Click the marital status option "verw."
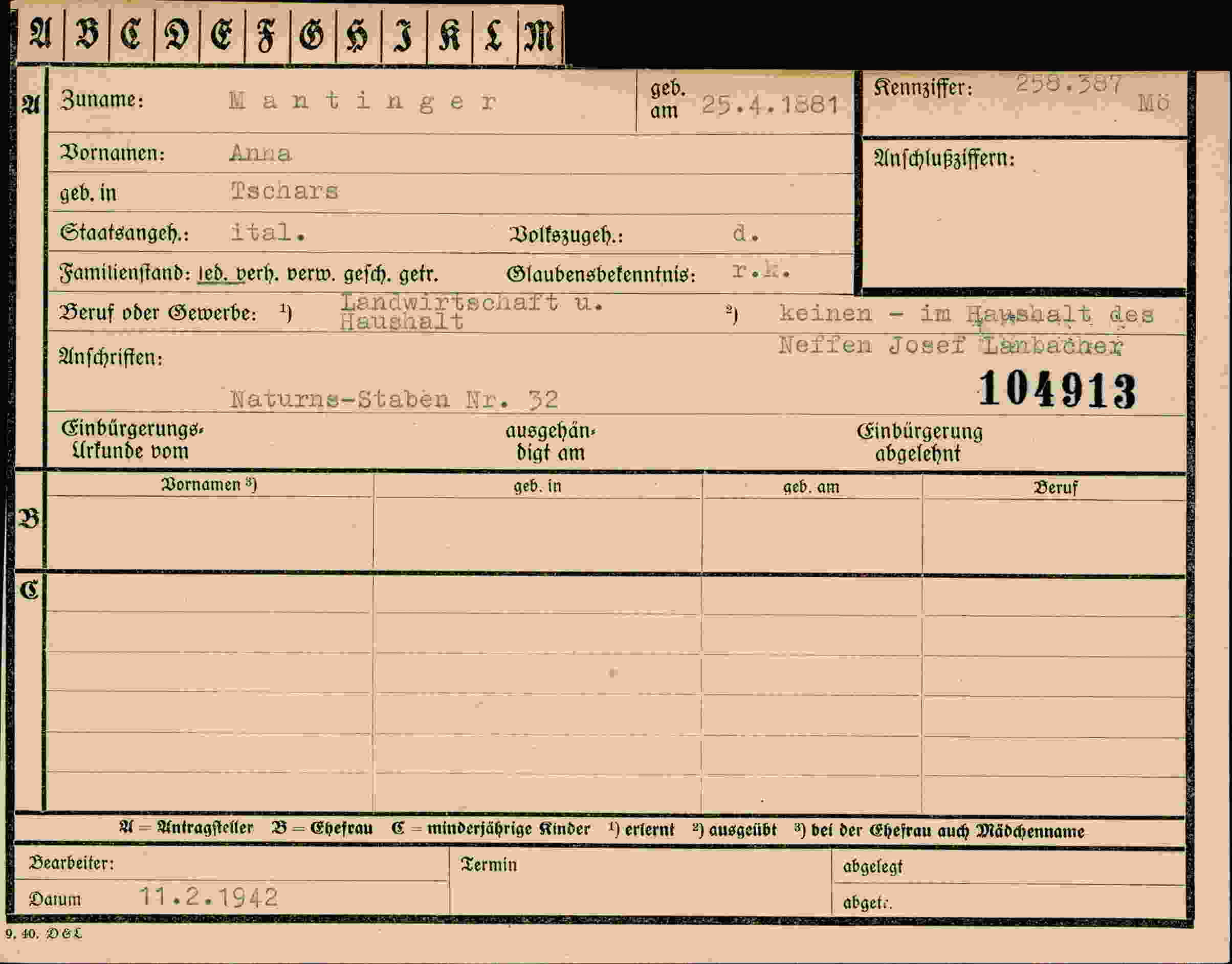This screenshot has width=1232, height=964. point(312,274)
